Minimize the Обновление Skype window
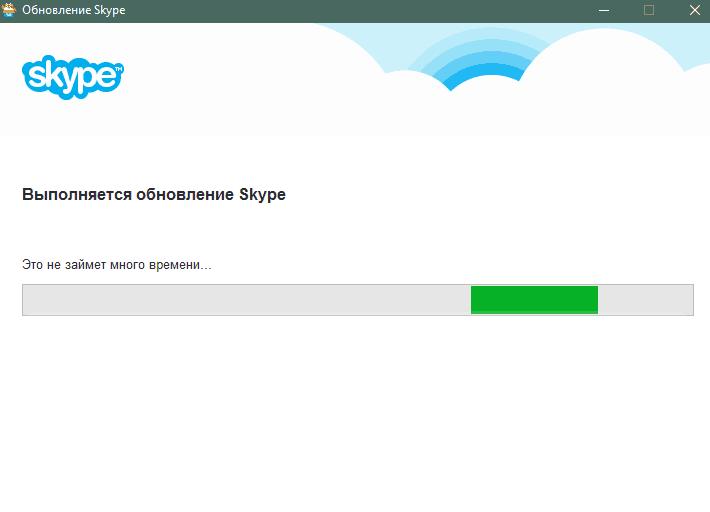This screenshot has height=512, width=710. point(603,10)
